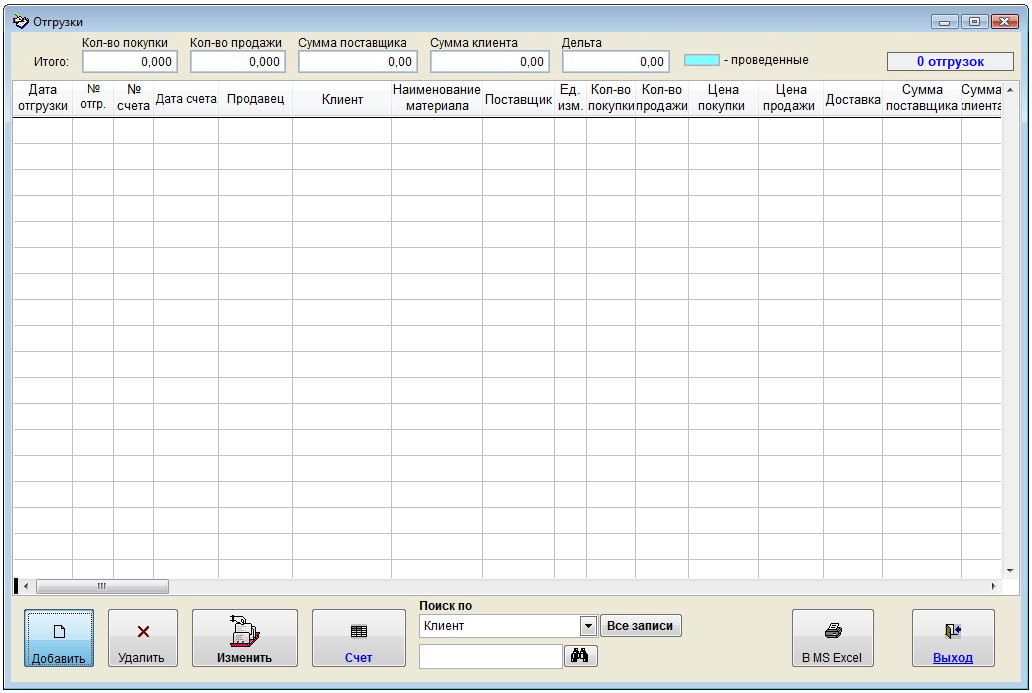Click the binoculars search icon
The image size is (1032, 693).
click(580, 655)
